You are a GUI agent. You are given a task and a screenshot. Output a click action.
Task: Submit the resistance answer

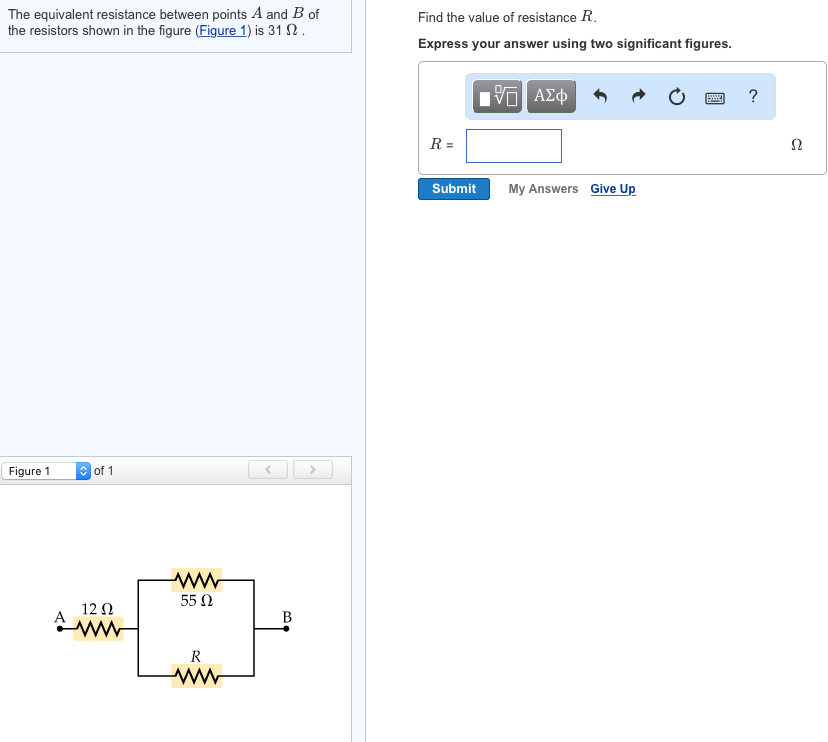(x=453, y=188)
